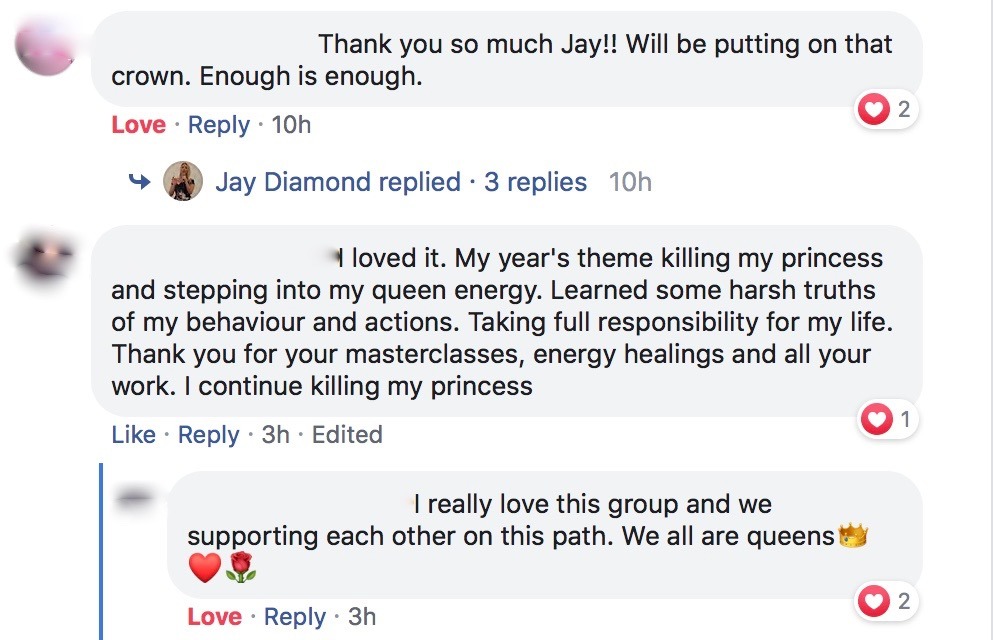The height and width of the screenshot is (640, 993).
Task: Click the 'Jay Diamond replied' name link
Action: (337, 182)
